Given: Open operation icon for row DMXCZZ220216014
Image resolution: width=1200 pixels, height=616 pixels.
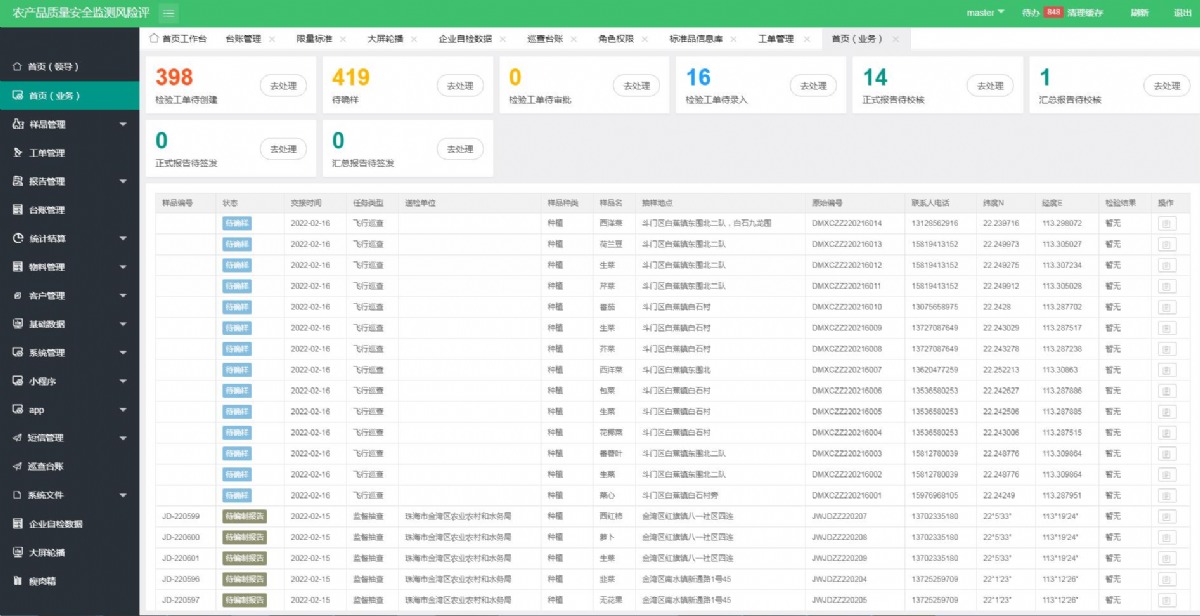Looking at the screenshot, I should tap(1166, 223).
